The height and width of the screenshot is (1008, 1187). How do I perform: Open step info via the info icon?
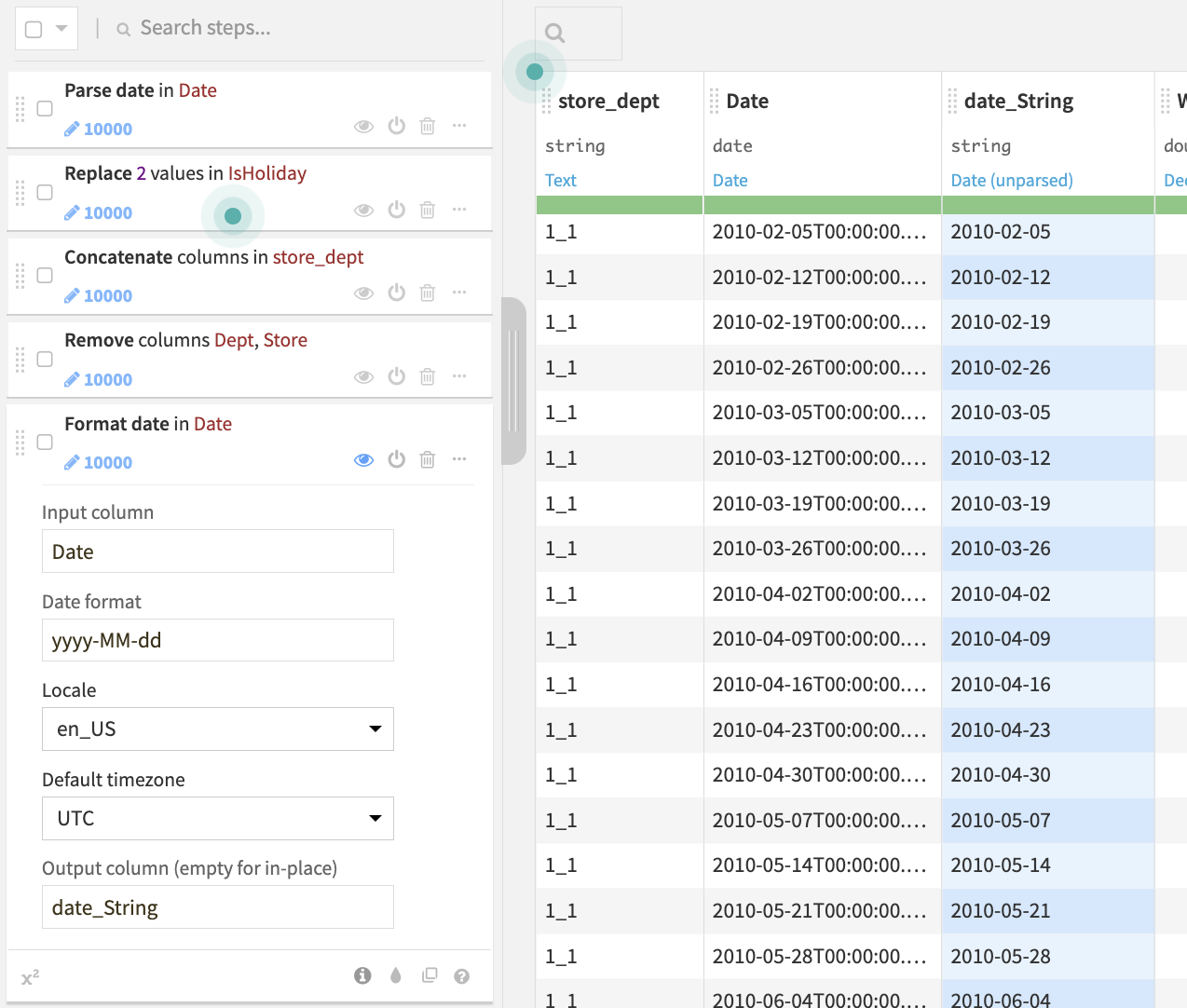(x=362, y=975)
